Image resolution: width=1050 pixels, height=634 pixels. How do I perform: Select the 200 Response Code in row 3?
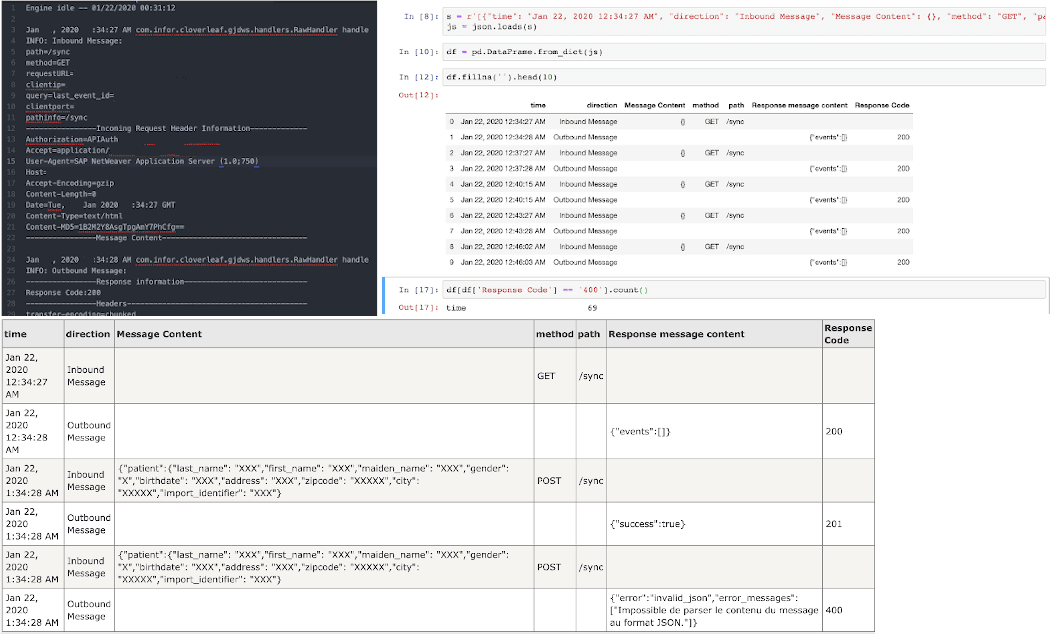[x=904, y=168]
